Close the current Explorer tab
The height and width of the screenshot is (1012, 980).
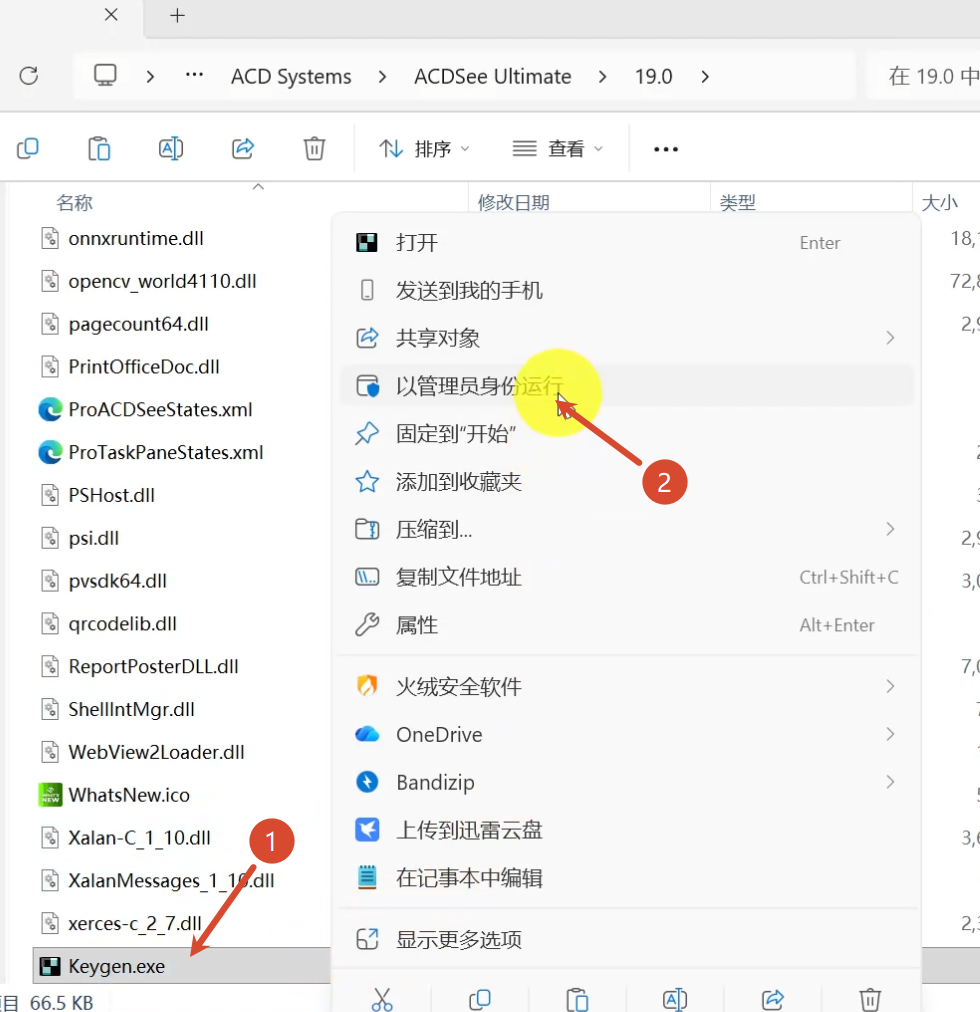point(111,15)
